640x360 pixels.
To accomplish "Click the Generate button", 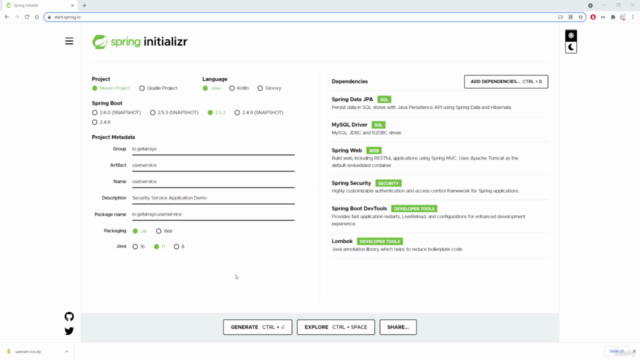I will 258,327.
